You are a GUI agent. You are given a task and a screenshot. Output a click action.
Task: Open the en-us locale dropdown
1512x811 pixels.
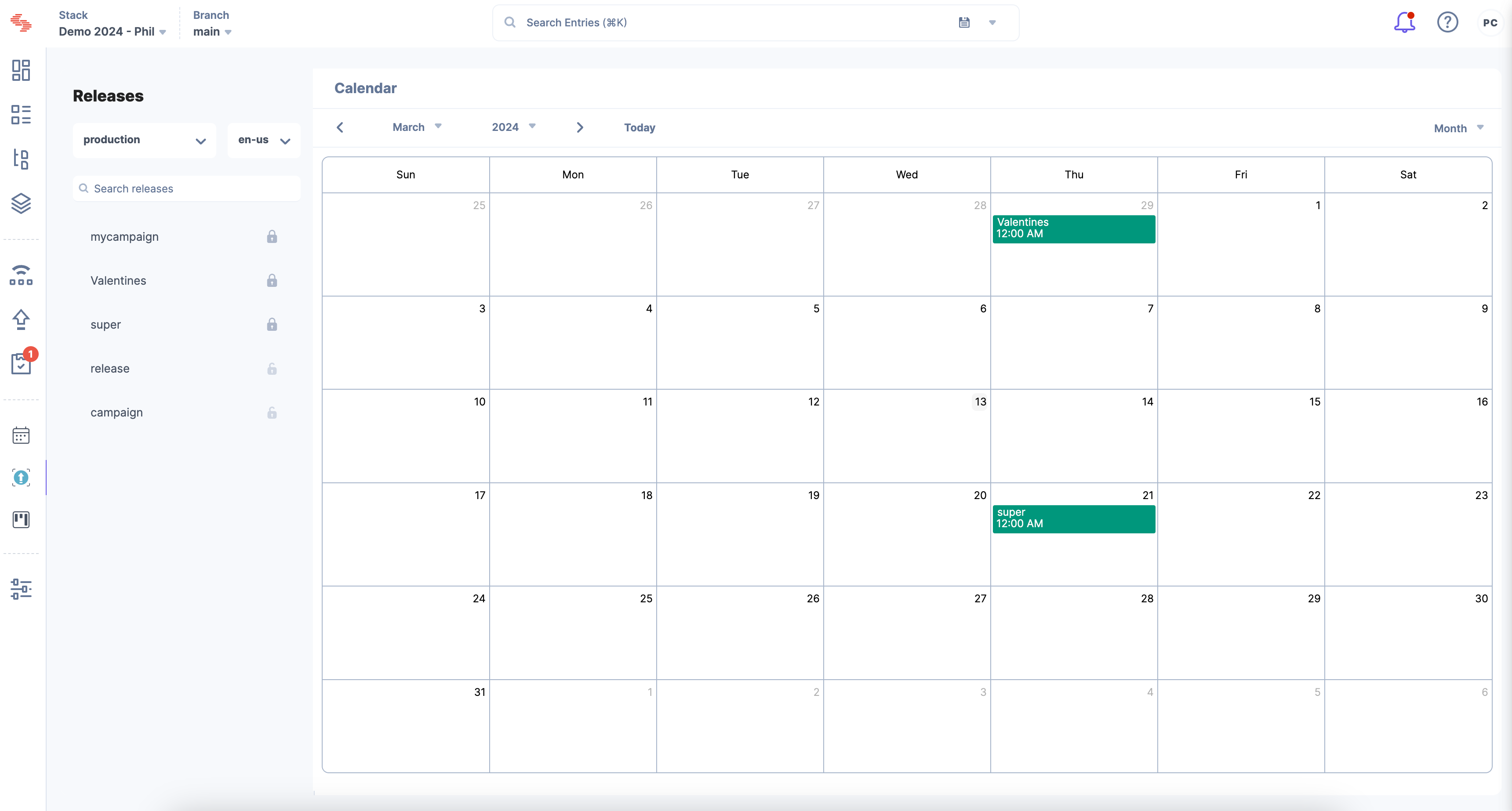point(264,140)
